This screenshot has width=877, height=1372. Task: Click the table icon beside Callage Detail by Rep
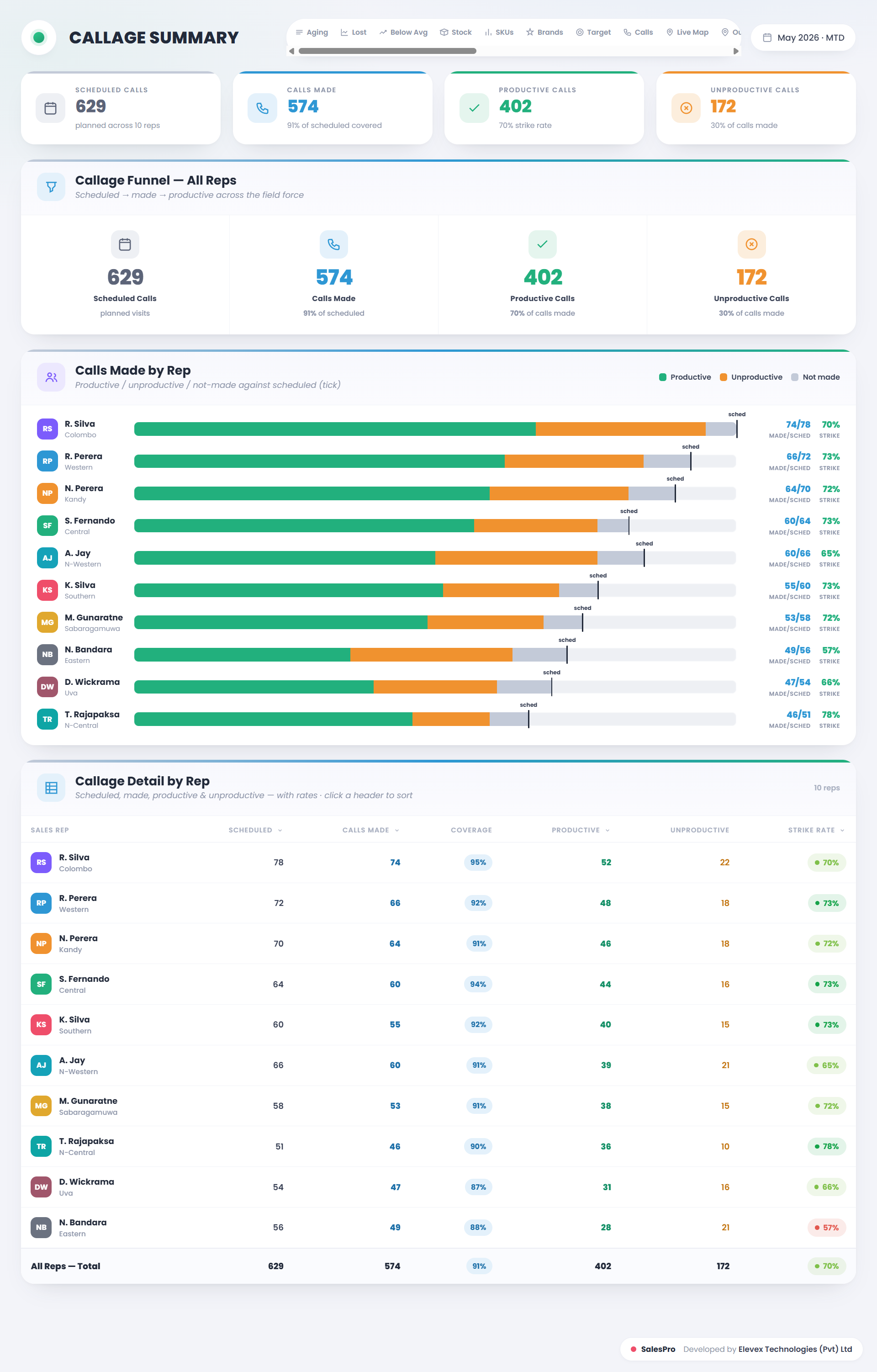(x=51, y=787)
